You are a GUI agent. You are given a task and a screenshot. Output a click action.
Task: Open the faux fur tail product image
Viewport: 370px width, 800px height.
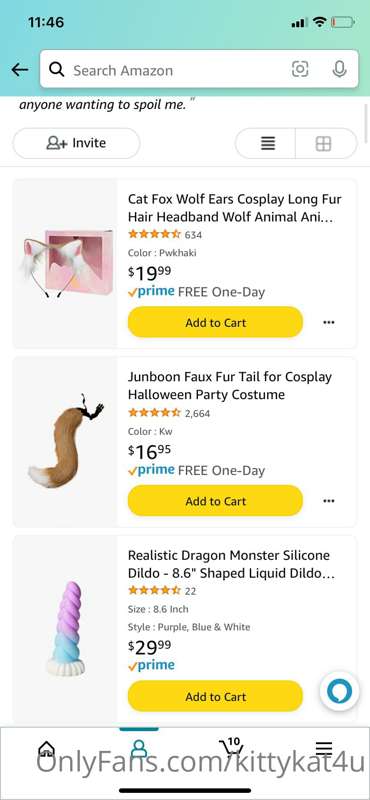pos(65,442)
